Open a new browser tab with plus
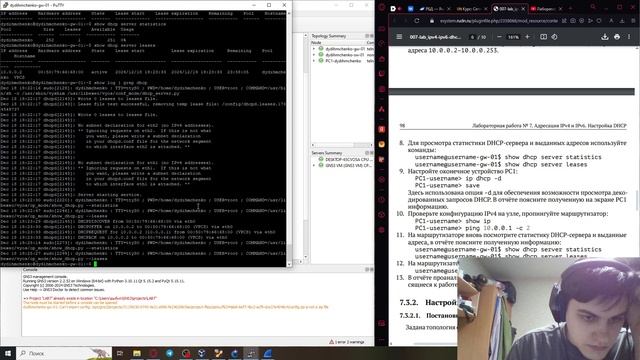The image size is (640, 360). (570, 8)
